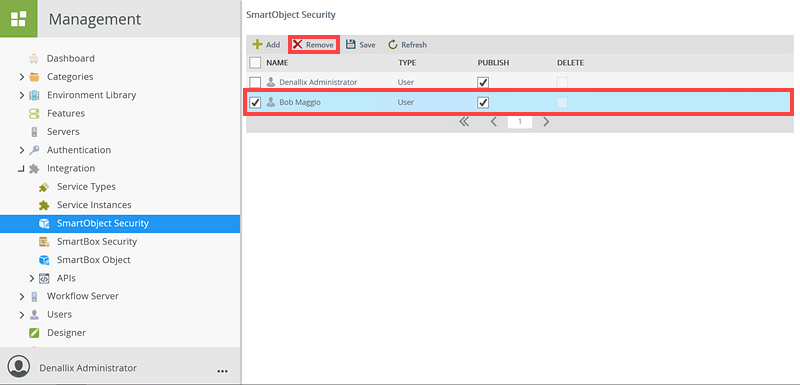This screenshot has height=385, width=800.
Task: Collapse the Integration node
Action: pyautogui.click(x=21, y=169)
